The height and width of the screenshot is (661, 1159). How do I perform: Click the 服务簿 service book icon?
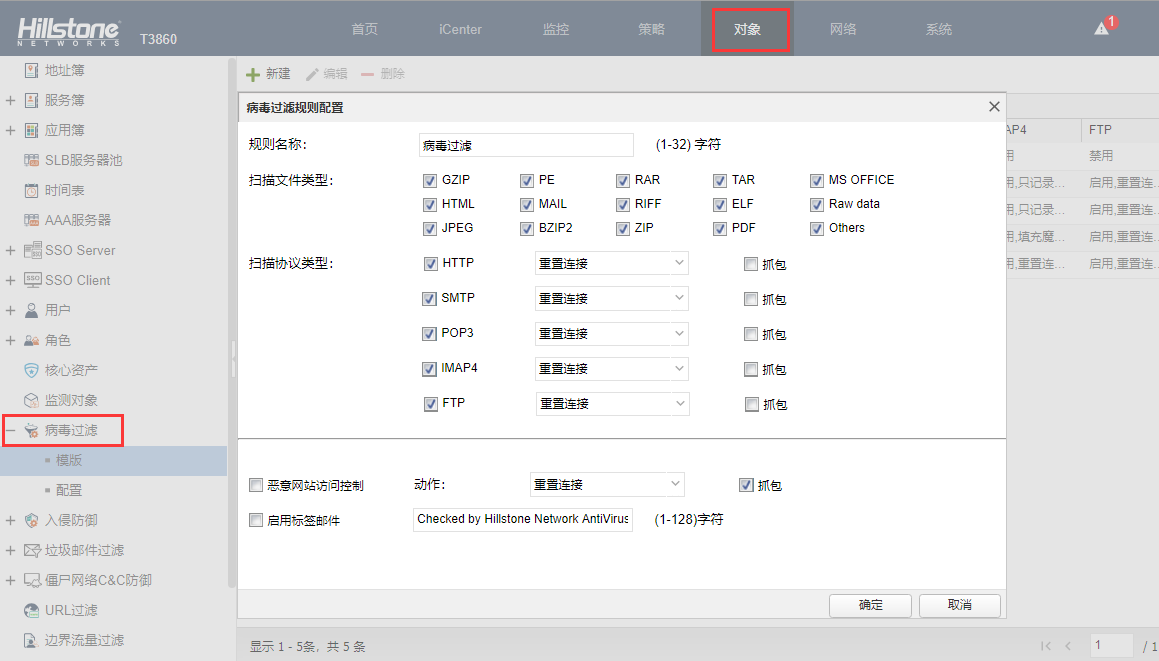[x=31, y=101]
